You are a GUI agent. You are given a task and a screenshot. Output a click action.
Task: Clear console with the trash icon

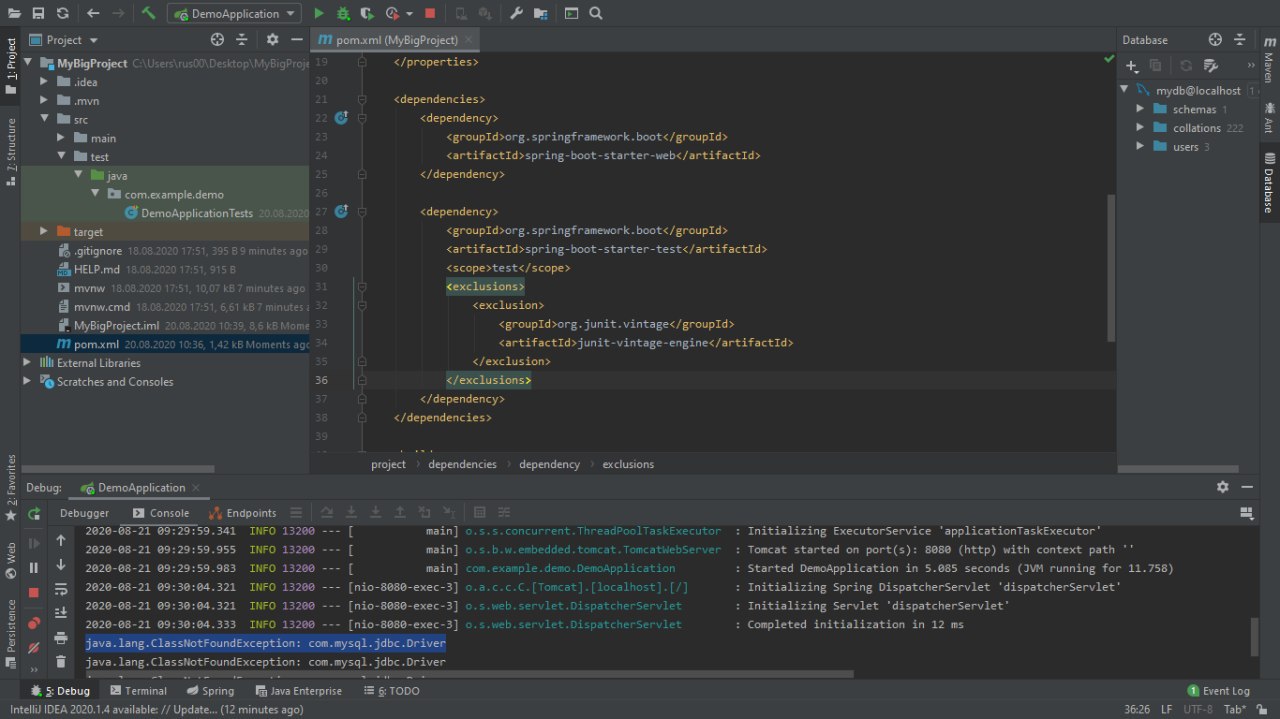(x=61, y=662)
